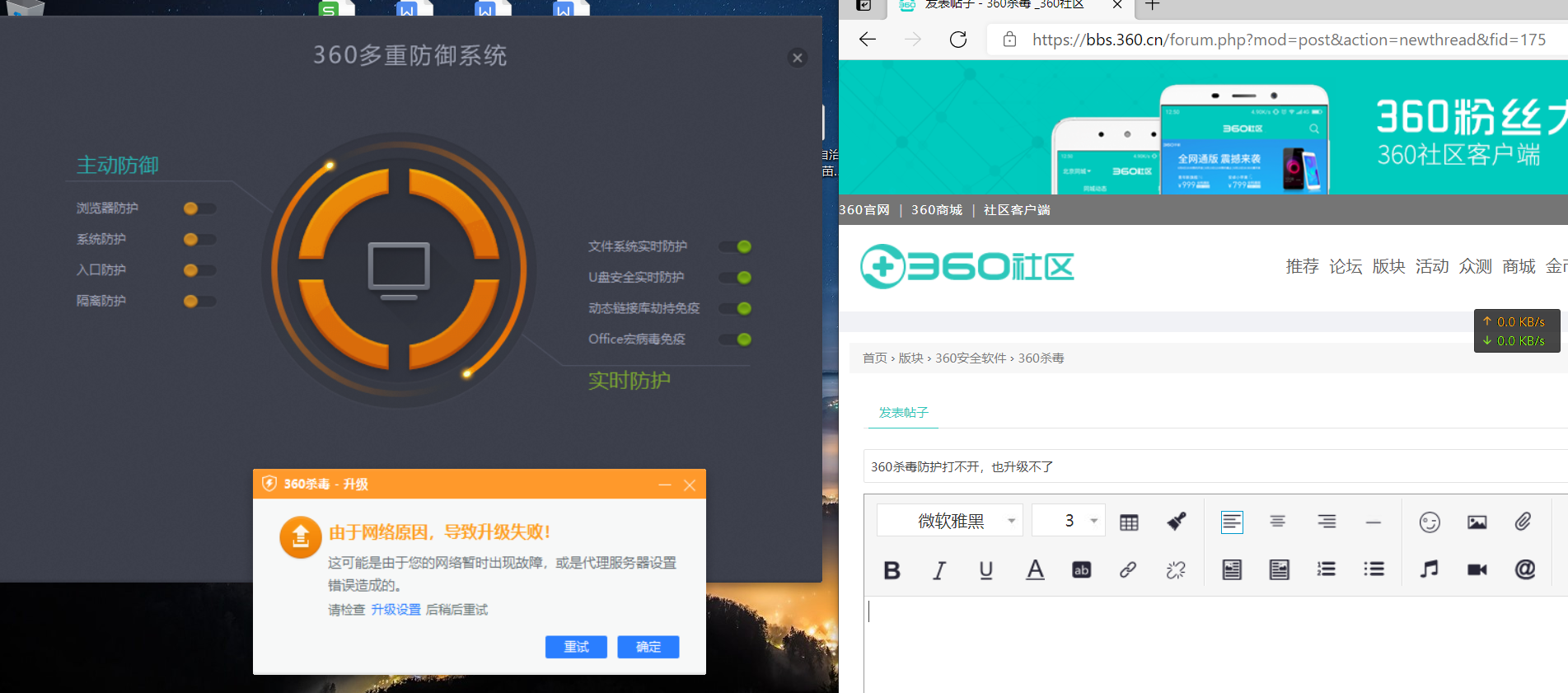The image size is (1568, 693).
Task: Click the 确定 button in upgrade dialog
Action: (648, 647)
